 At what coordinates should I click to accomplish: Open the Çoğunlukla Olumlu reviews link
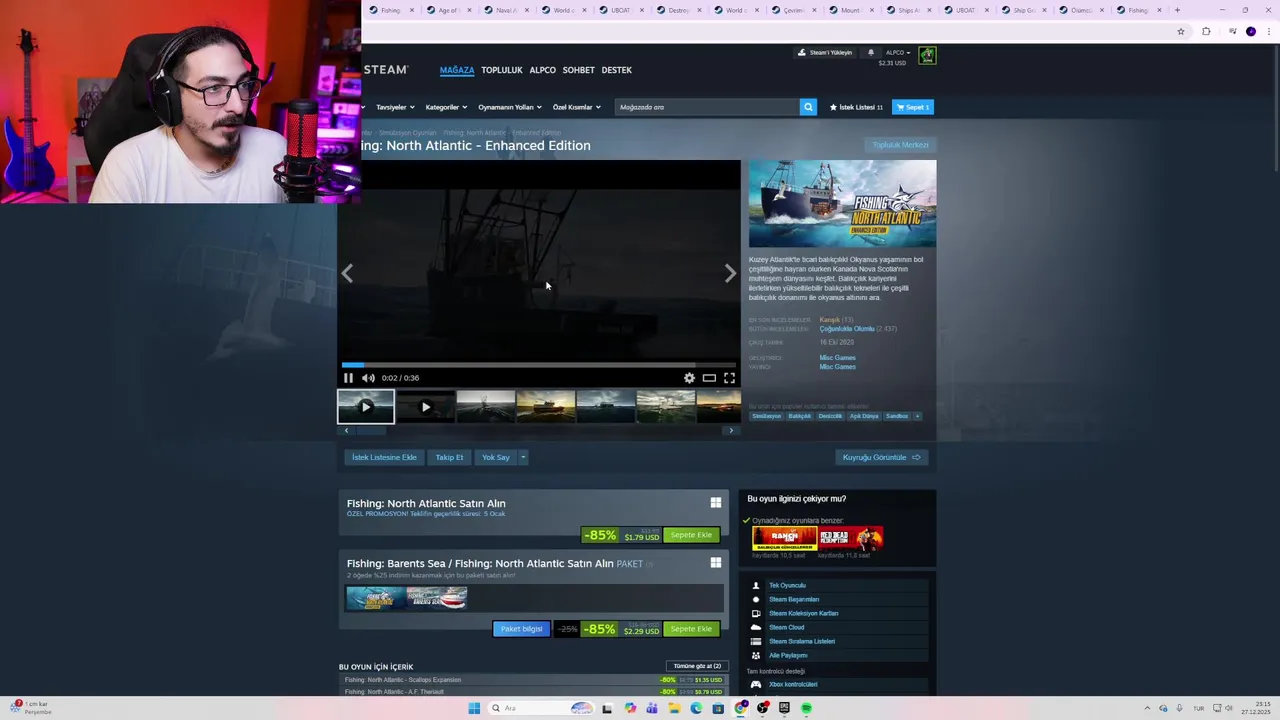click(847, 329)
